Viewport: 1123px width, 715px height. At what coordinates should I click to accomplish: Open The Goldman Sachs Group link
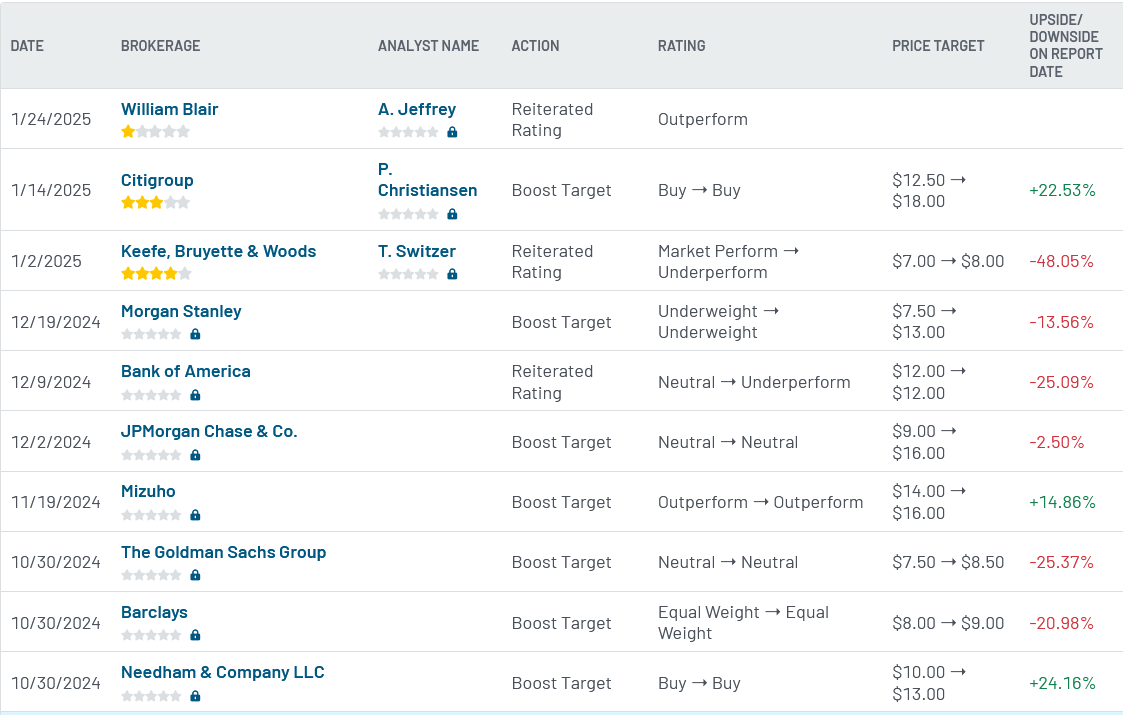(223, 552)
